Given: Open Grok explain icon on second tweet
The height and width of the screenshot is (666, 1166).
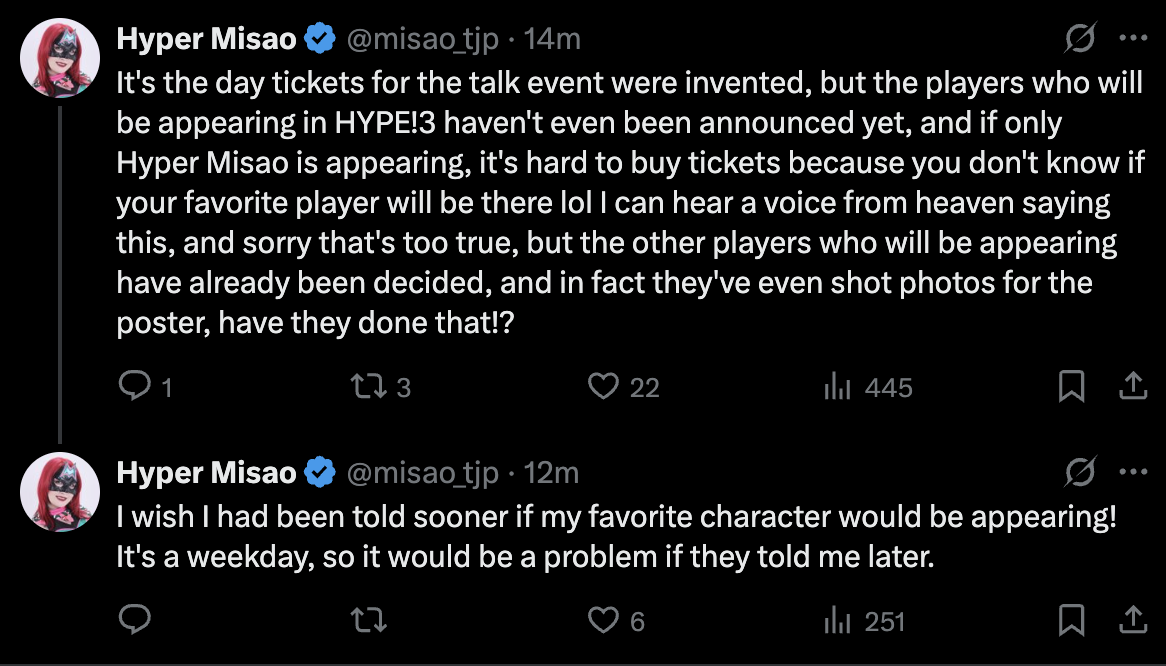Looking at the screenshot, I should tap(1079, 472).
